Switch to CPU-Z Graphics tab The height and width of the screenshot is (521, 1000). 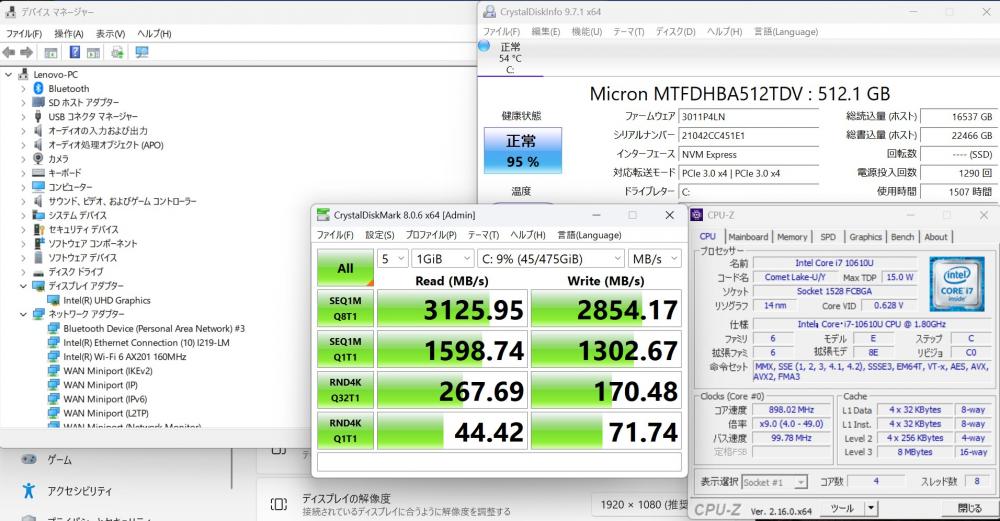point(865,237)
